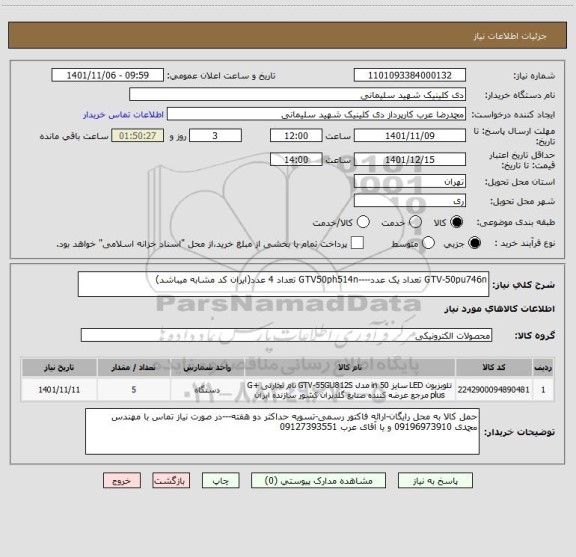576x557 pixels.
Task: Open مشاهده مدارک پیوستی (0) button
Action: [x=318, y=481]
